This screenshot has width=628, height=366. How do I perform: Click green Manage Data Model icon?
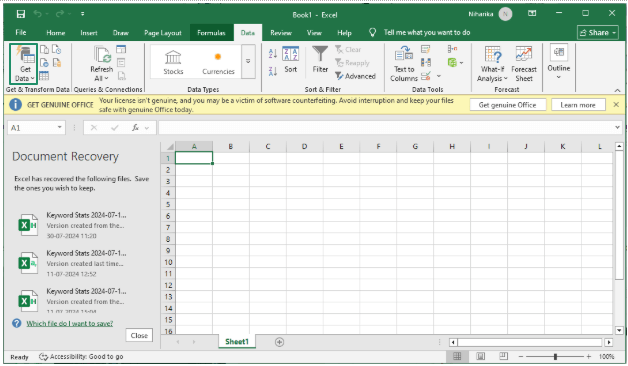pyautogui.click(x=452, y=62)
